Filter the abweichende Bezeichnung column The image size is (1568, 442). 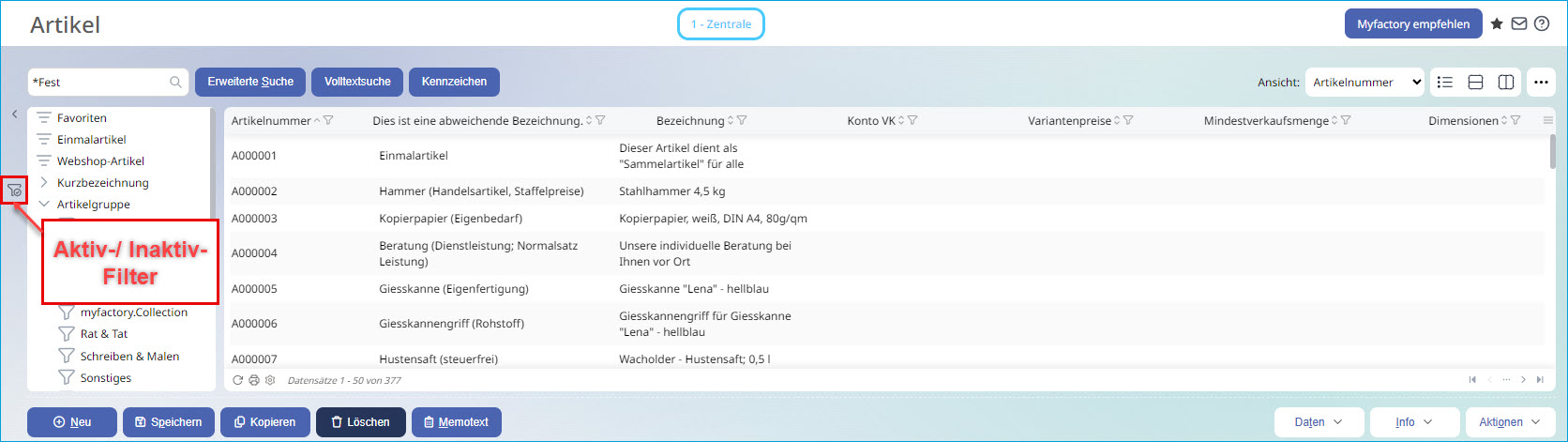[600, 121]
